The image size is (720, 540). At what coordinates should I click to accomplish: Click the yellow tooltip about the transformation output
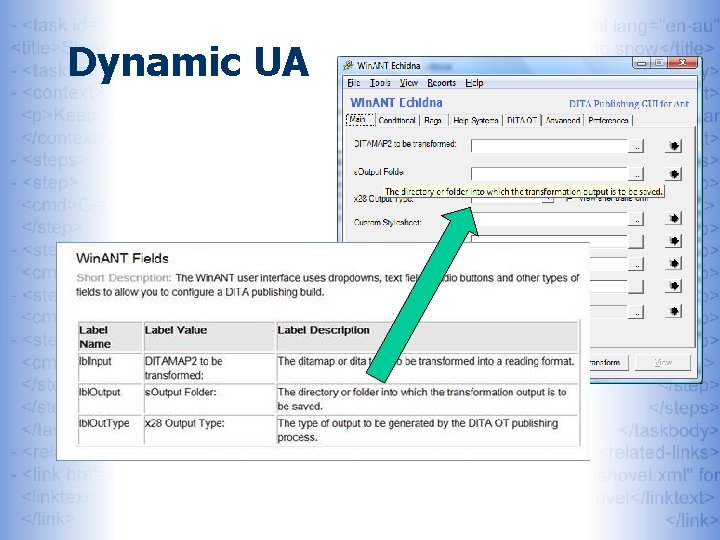tap(523, 191)
